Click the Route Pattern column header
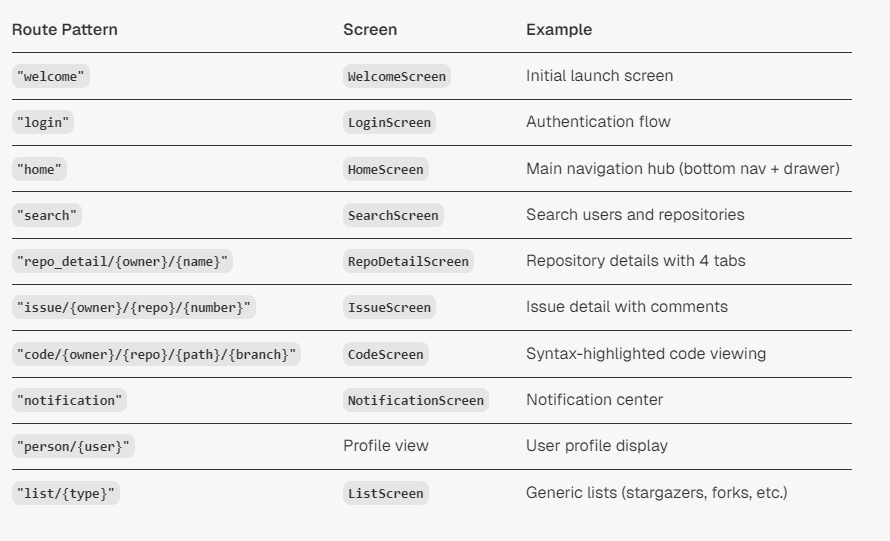The height and width of the screenshot is (541, 890). pos(65,30)
